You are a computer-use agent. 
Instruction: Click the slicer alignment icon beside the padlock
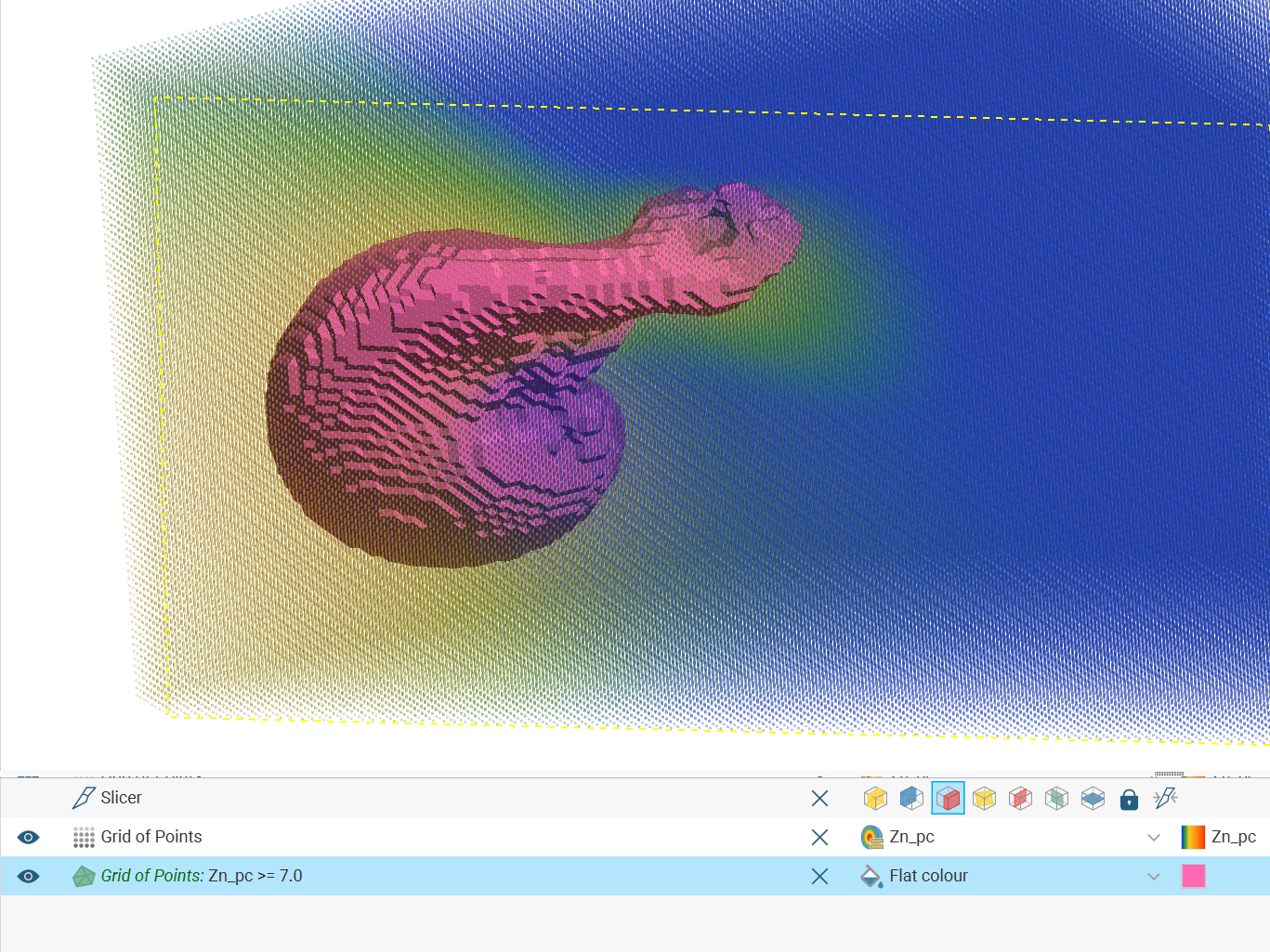[1165, 798]
